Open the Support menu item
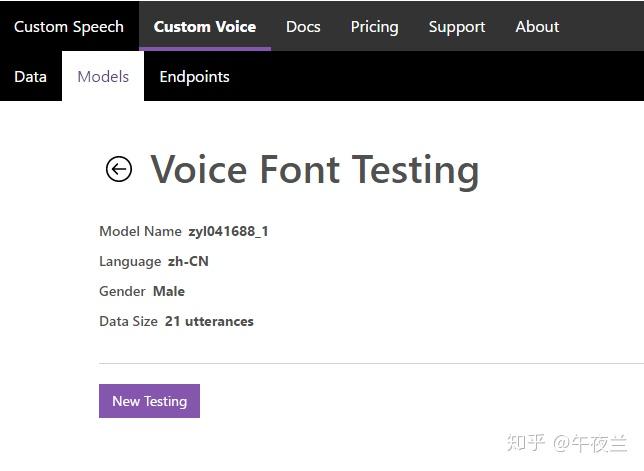This screenshot has height=471, width=644. pyautogui.click(x=457, y=27)
